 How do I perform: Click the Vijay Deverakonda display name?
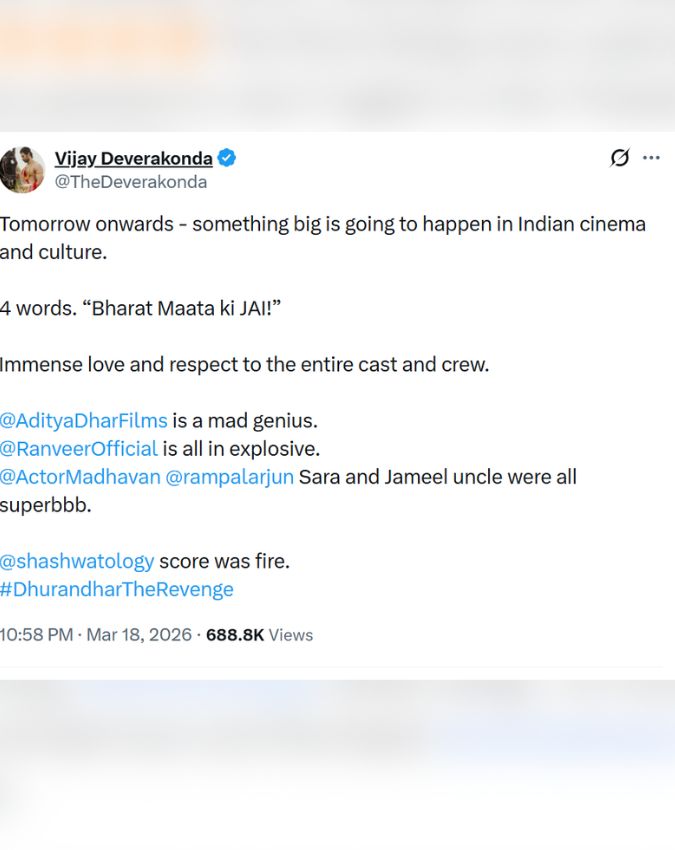(133, 158)
